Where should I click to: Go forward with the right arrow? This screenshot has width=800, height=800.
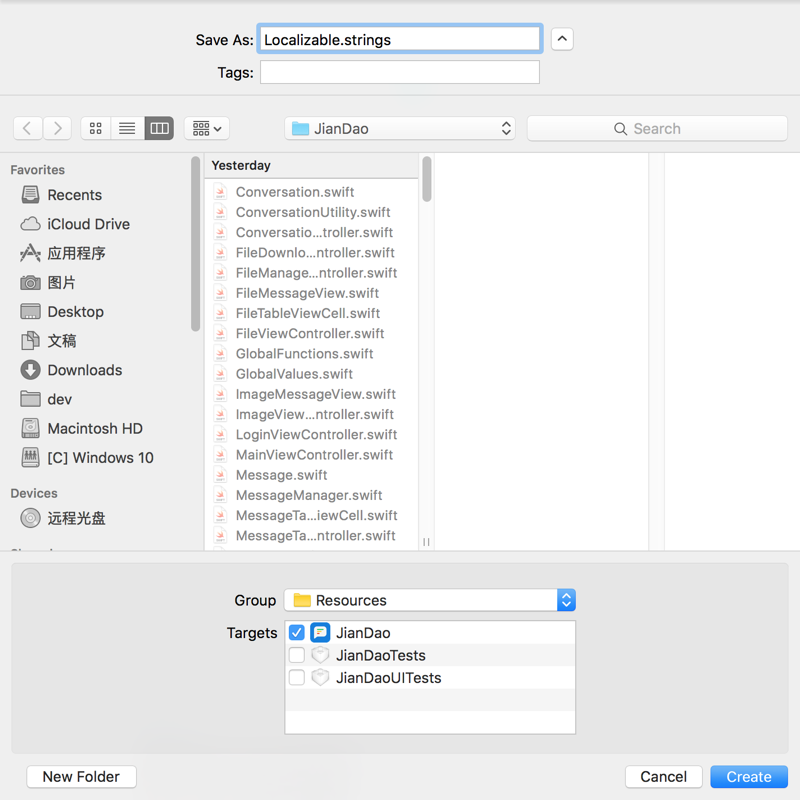tap(57, 128)
